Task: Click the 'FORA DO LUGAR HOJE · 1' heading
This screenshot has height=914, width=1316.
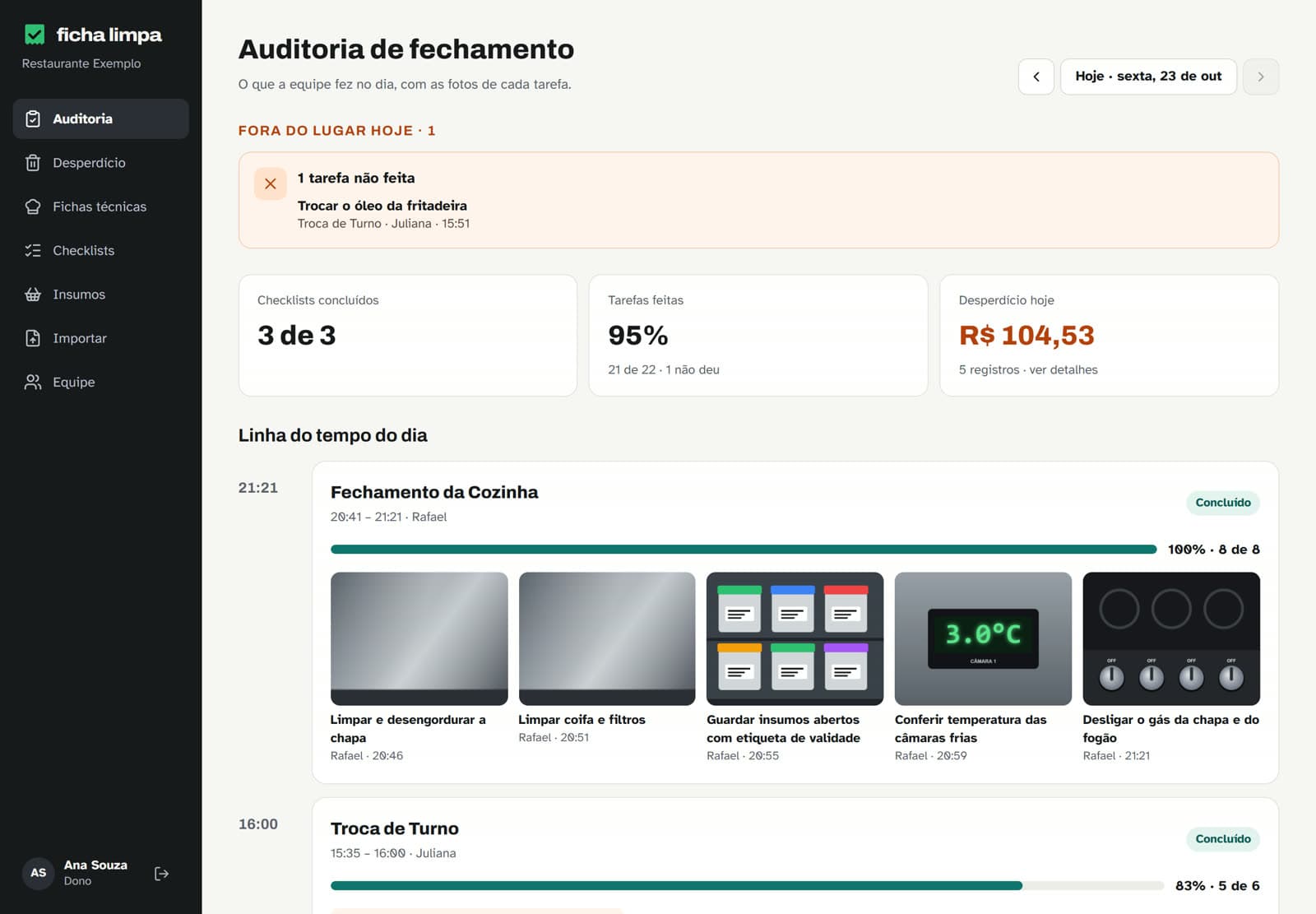Action: [337, 131]
